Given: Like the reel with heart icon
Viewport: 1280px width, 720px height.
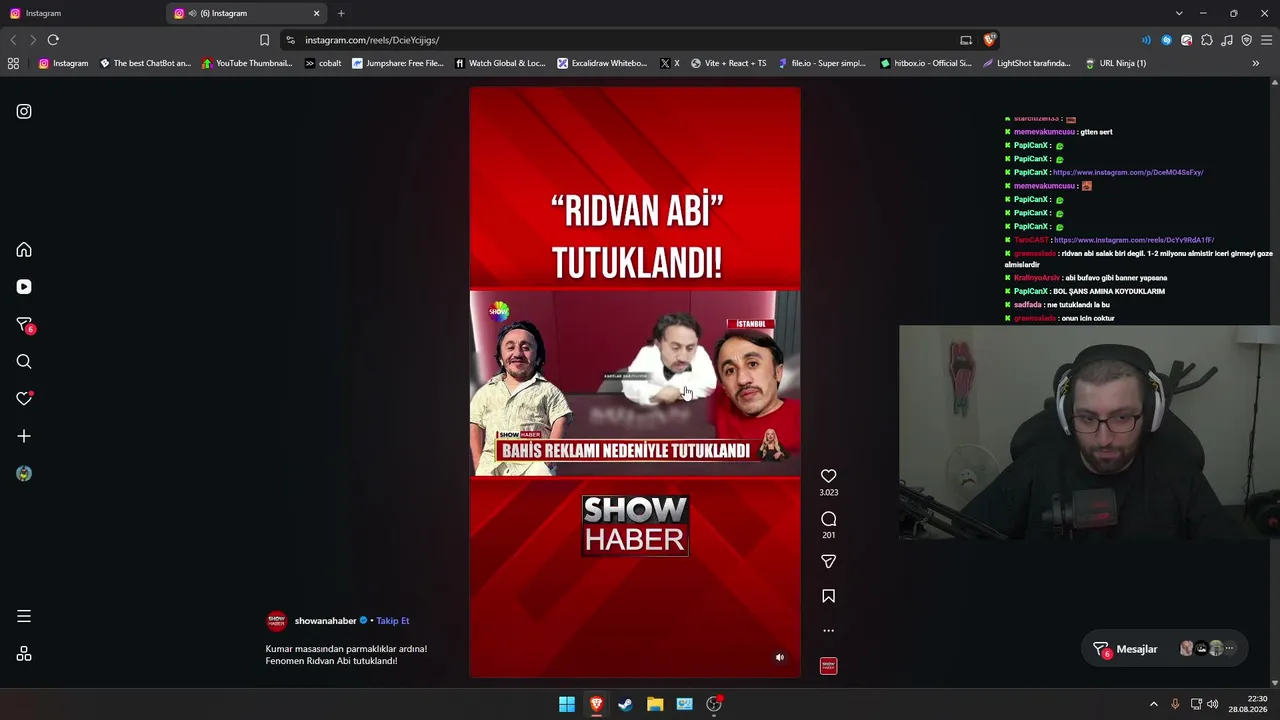Looking at the screenshot, I should (x=828, y=476).
